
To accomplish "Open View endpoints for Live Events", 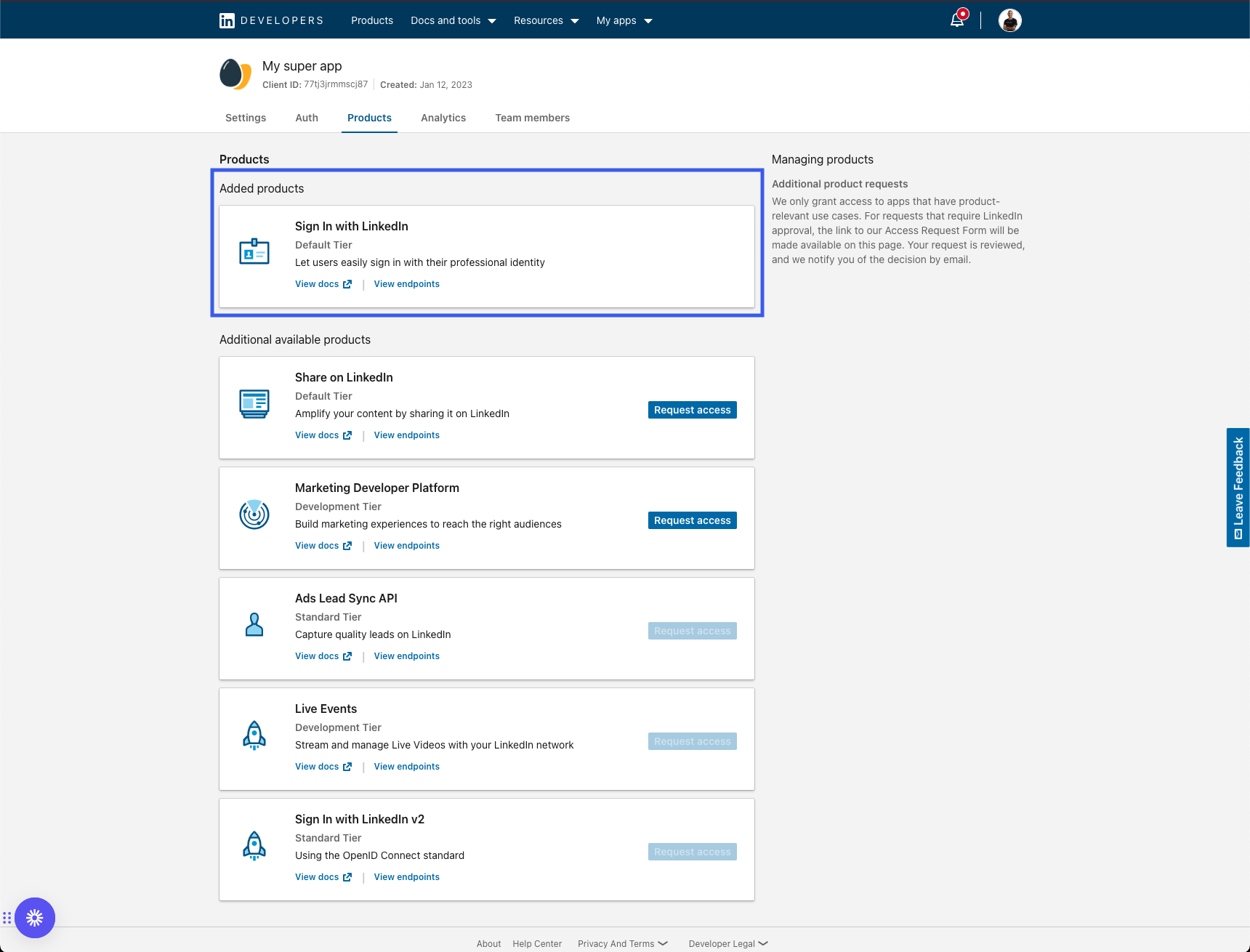I will tap(407, 767).
